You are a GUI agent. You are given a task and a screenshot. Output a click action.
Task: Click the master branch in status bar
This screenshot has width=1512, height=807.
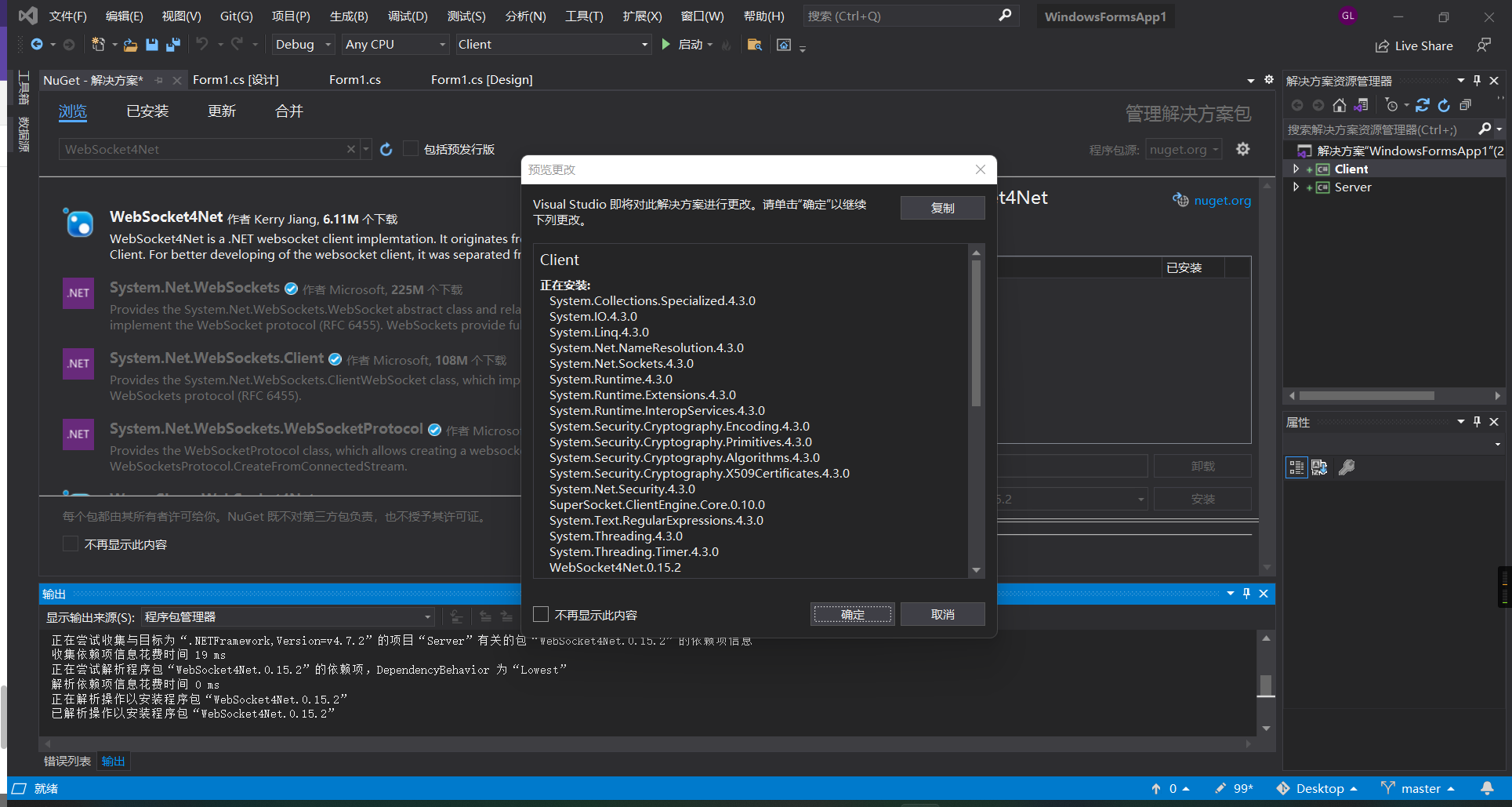(x=1420, y=788)
